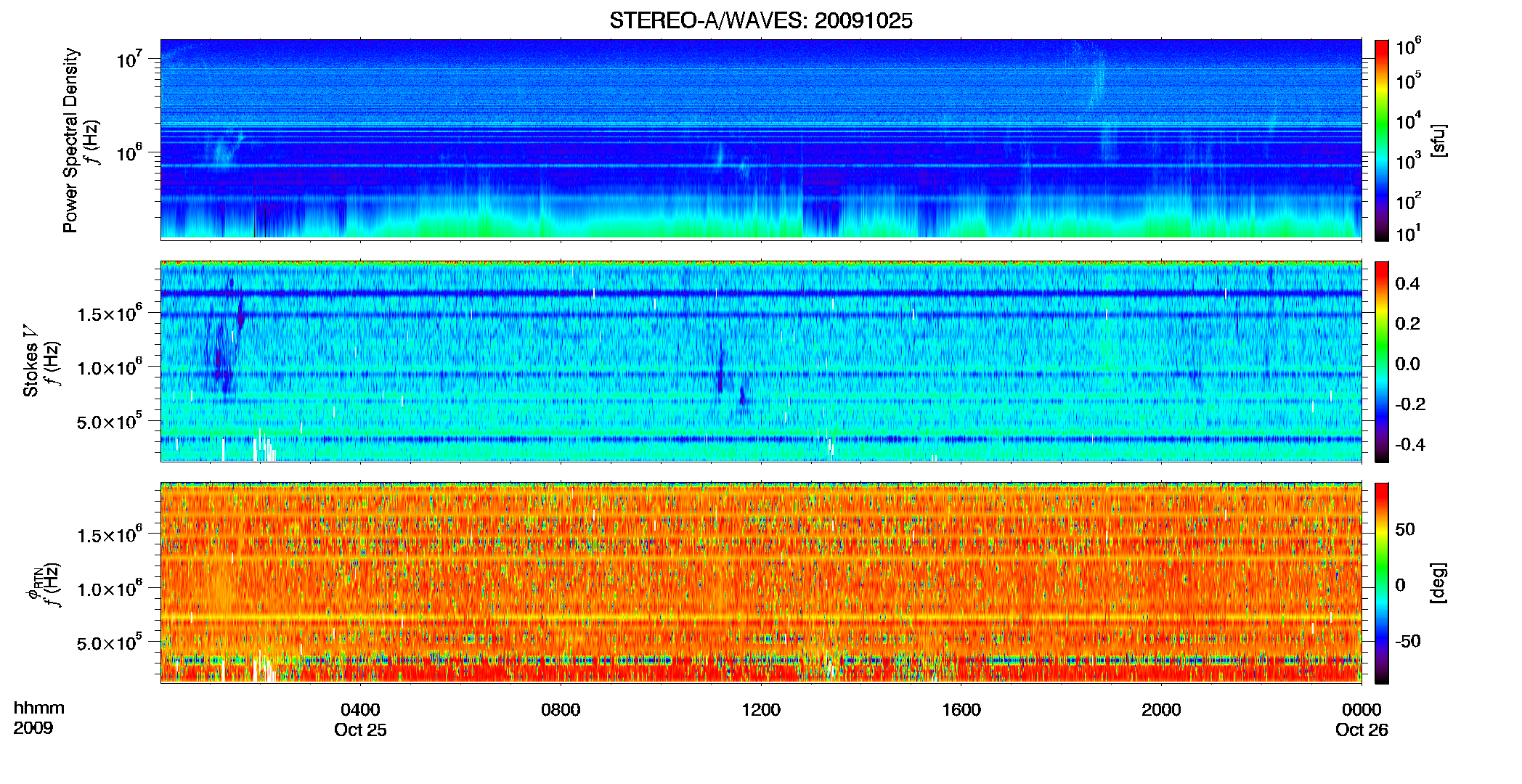Click the 2009 year label

33,728
